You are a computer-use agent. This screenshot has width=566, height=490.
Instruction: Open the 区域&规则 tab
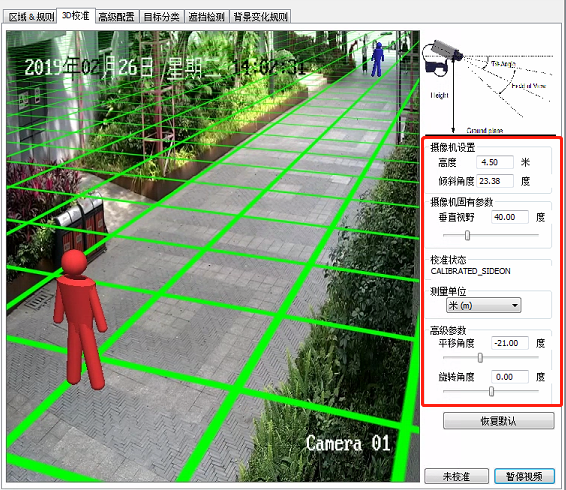[31, 17]
